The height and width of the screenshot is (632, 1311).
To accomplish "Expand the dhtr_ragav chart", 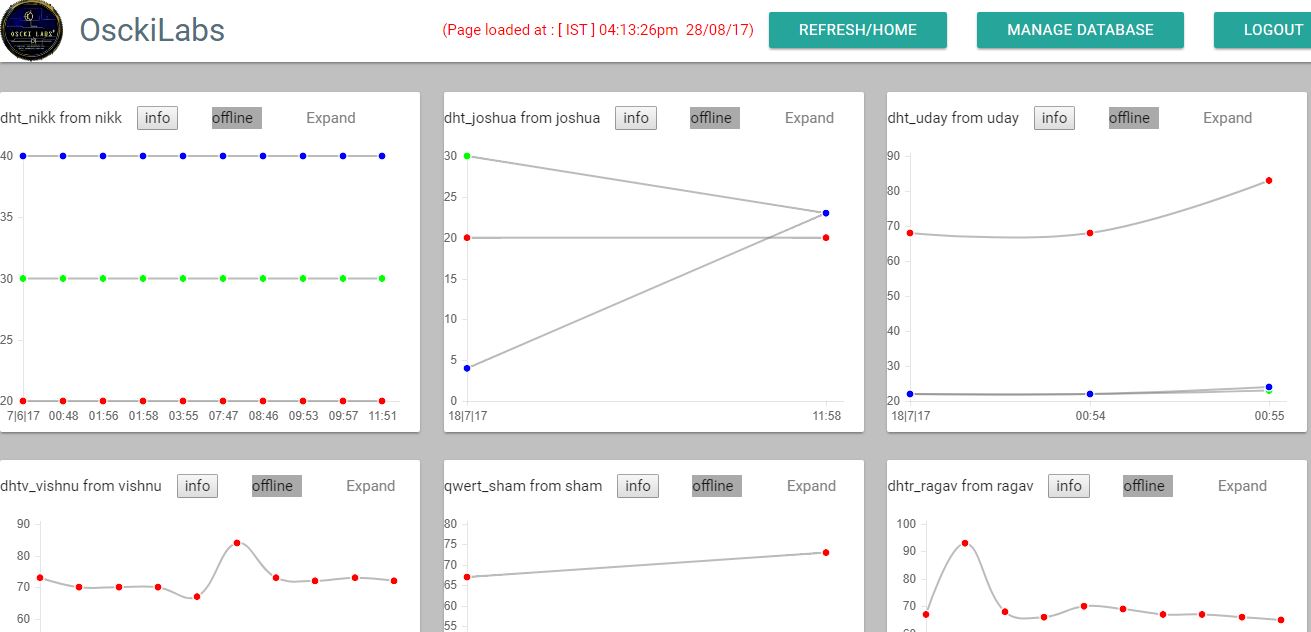I will (1242, 486).
